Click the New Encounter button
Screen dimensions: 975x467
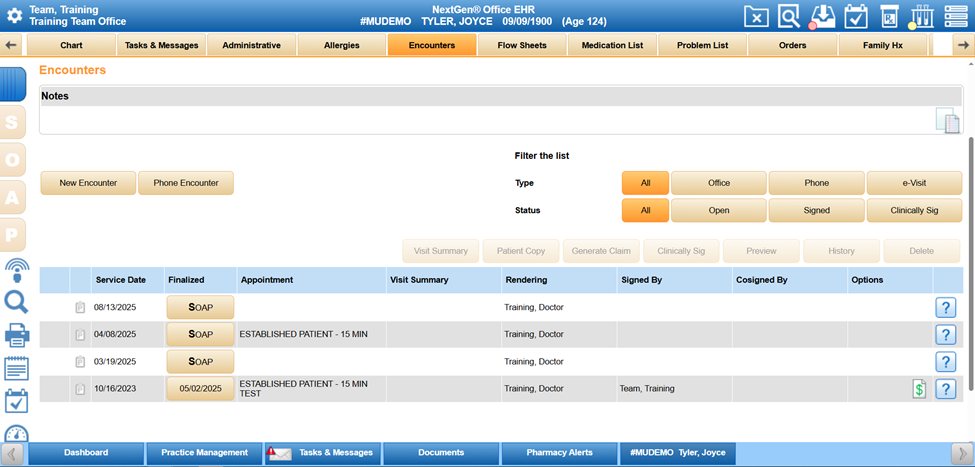[88, 183]
